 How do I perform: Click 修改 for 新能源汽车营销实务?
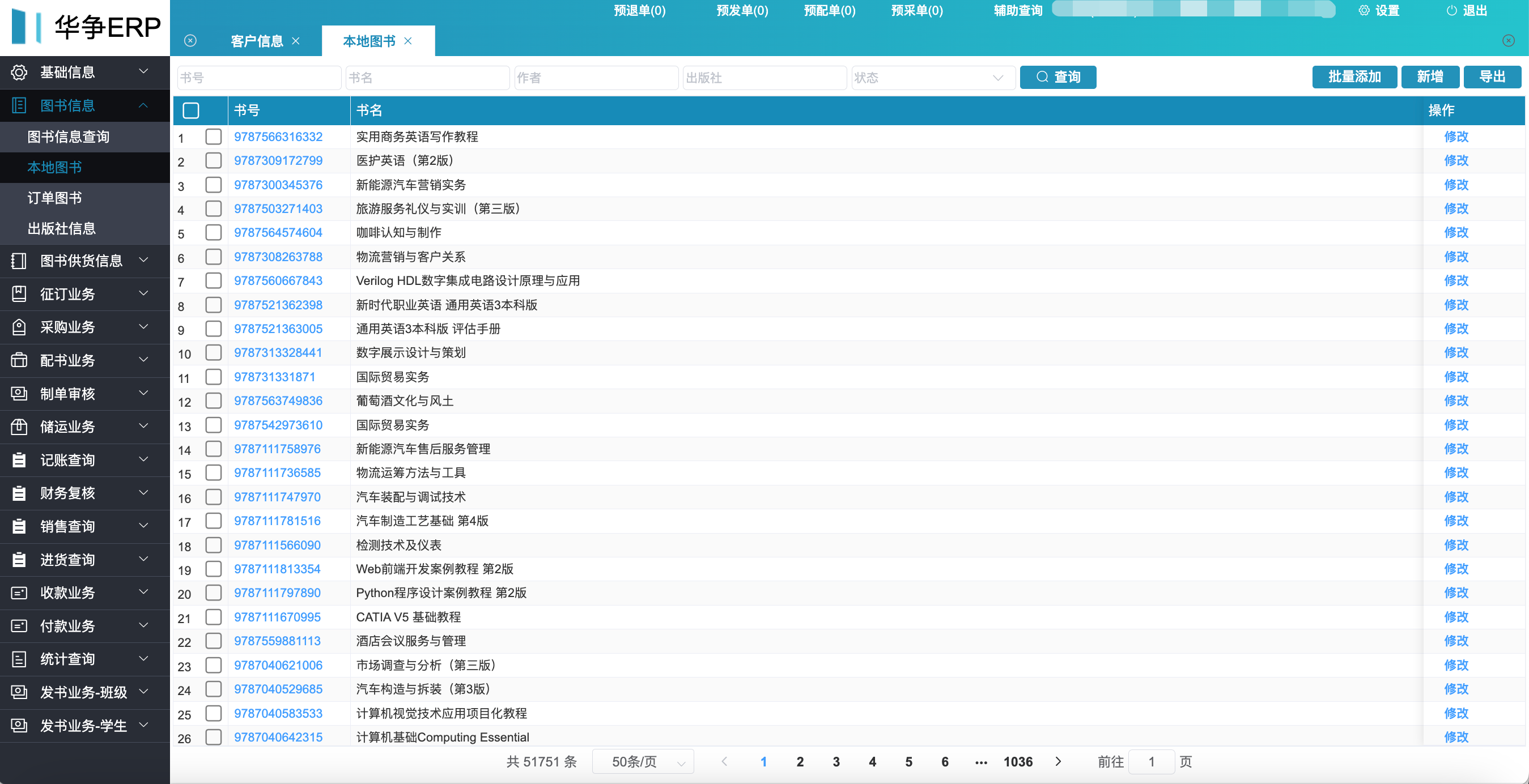pos(1455,185)
